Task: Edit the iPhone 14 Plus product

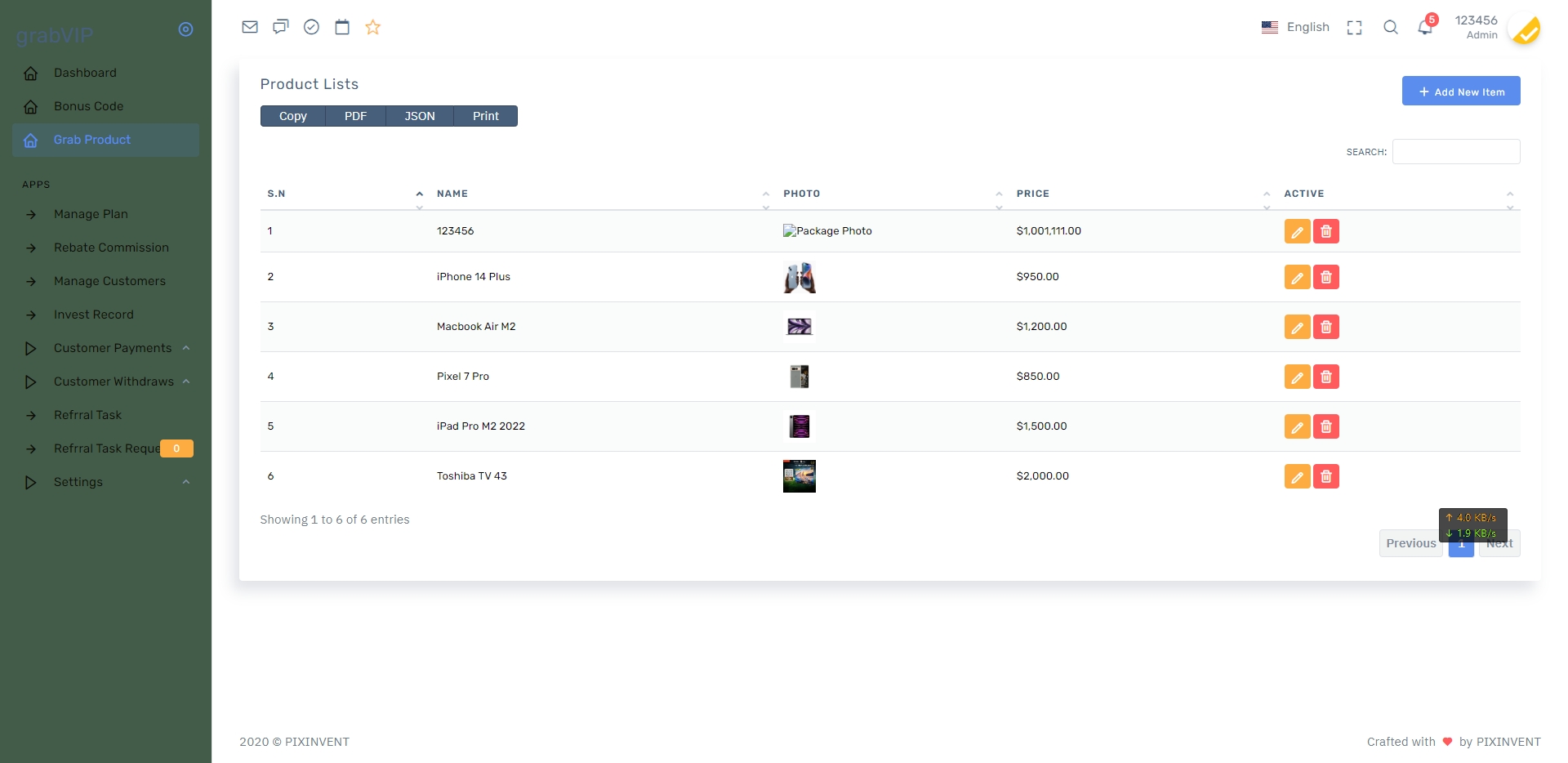Action: [1297, 278]
